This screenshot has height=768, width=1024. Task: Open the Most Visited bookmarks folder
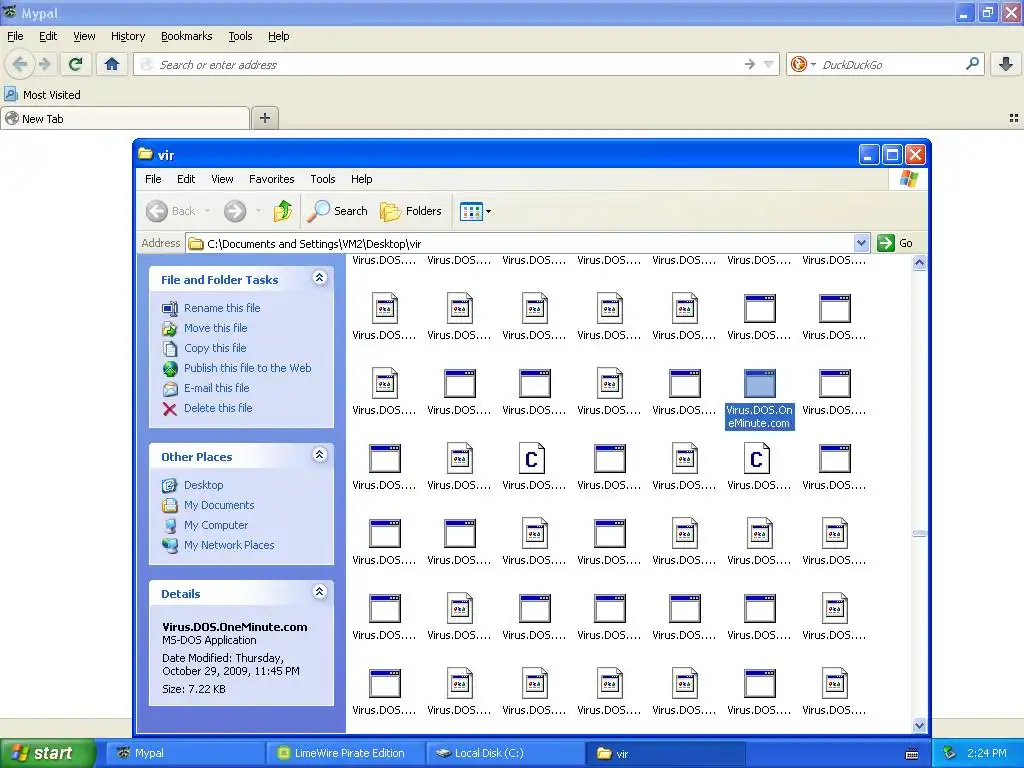(43, 95)
